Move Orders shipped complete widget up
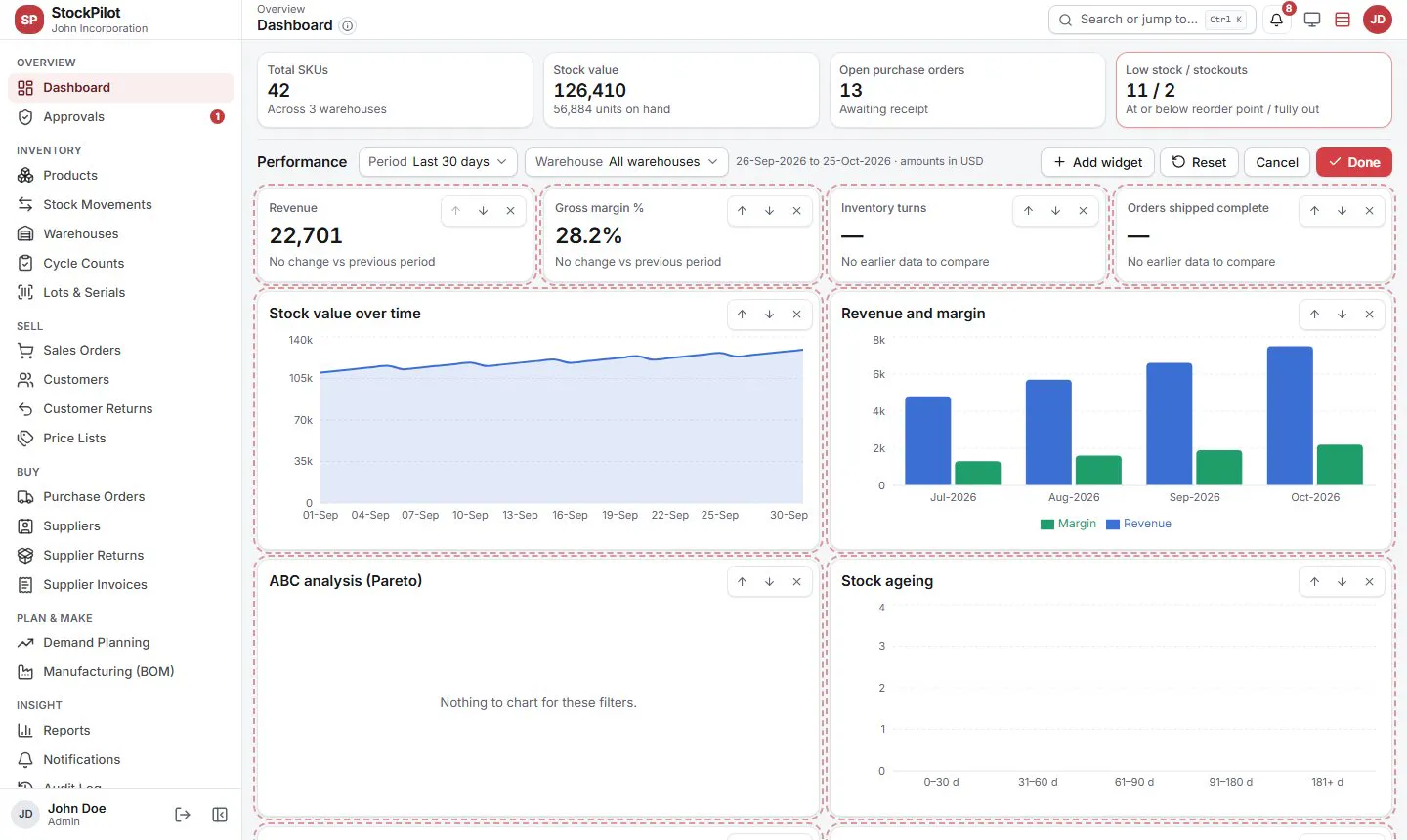Viewport: 1407px width, 840px height. (x=1314, y=211)
